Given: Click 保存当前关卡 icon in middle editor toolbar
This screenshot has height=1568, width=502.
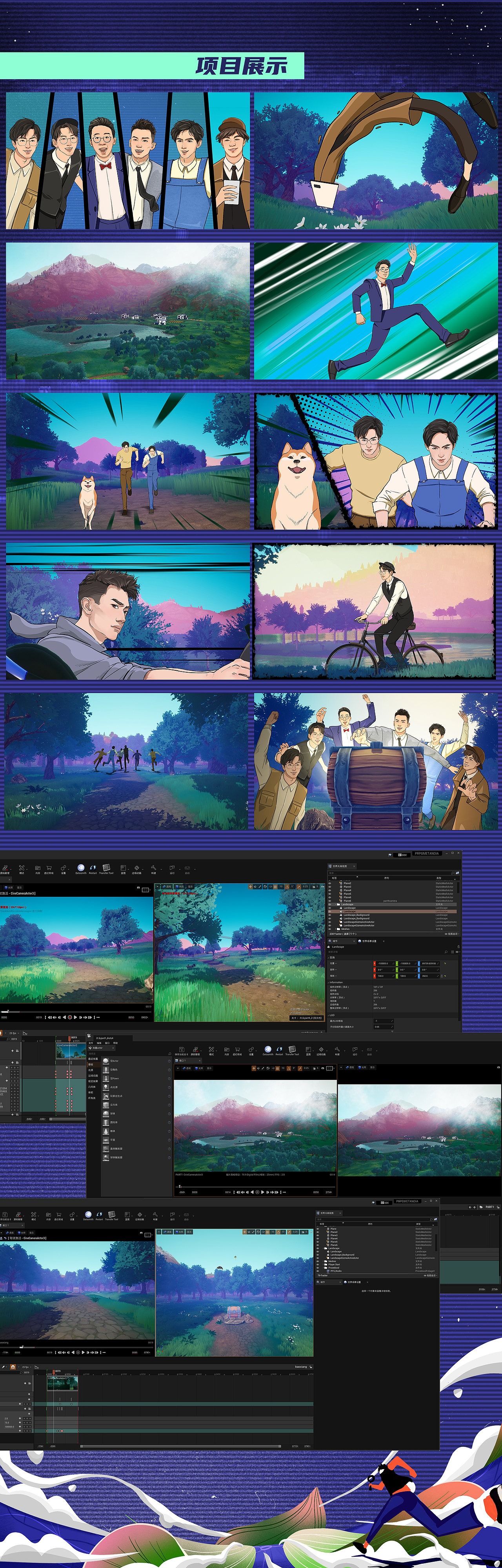Looking at the screenshot, I should [x=182, y=1049].
